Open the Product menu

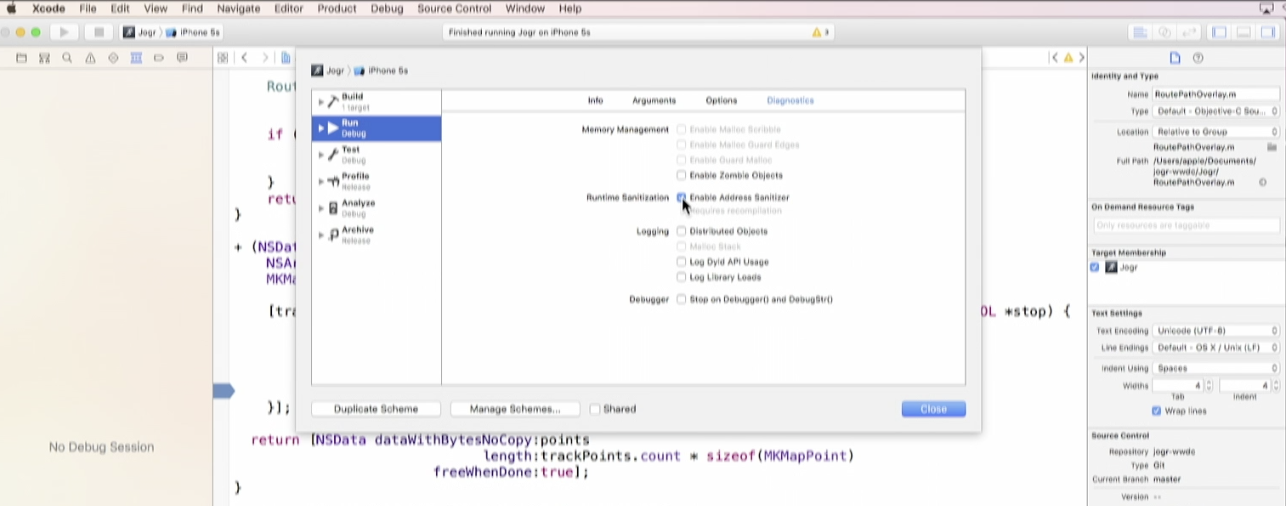[x=337, y=8]
